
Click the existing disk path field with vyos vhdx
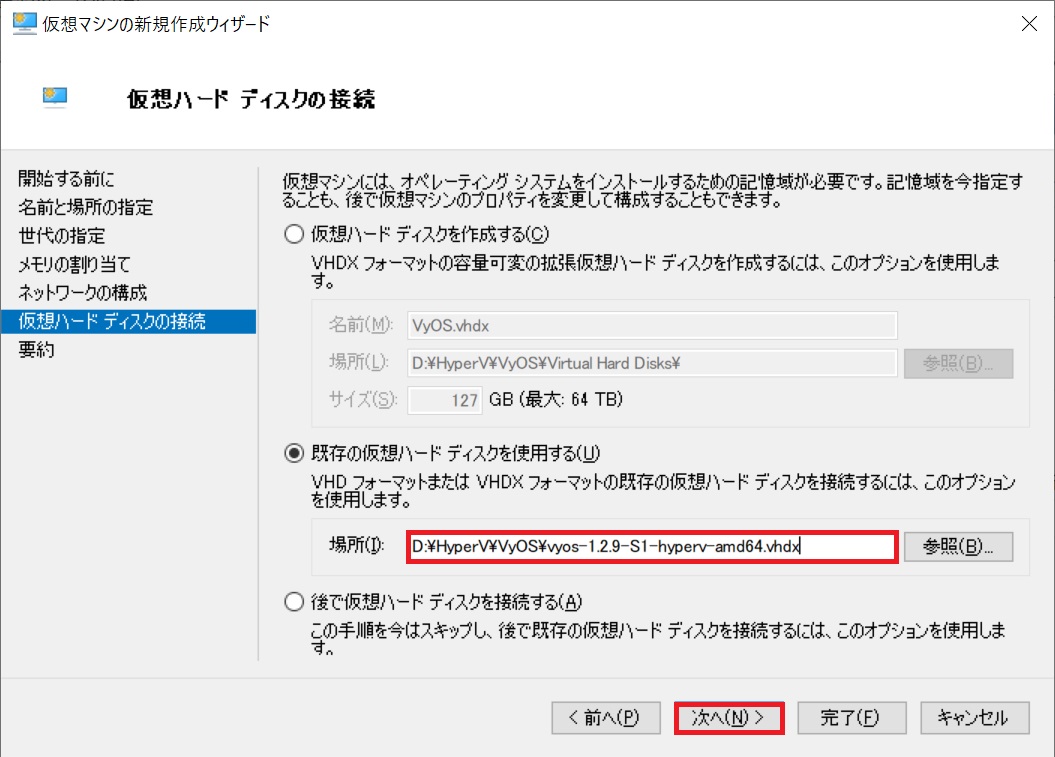click(652, 546)
